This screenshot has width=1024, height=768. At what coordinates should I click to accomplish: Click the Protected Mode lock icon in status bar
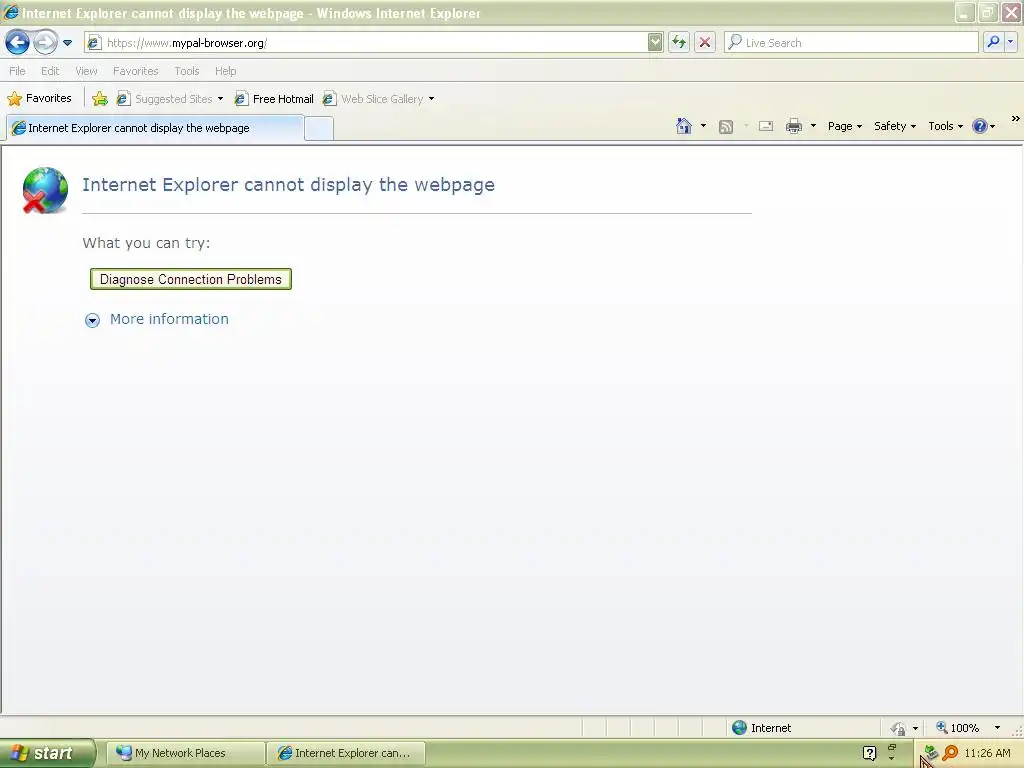899,728
